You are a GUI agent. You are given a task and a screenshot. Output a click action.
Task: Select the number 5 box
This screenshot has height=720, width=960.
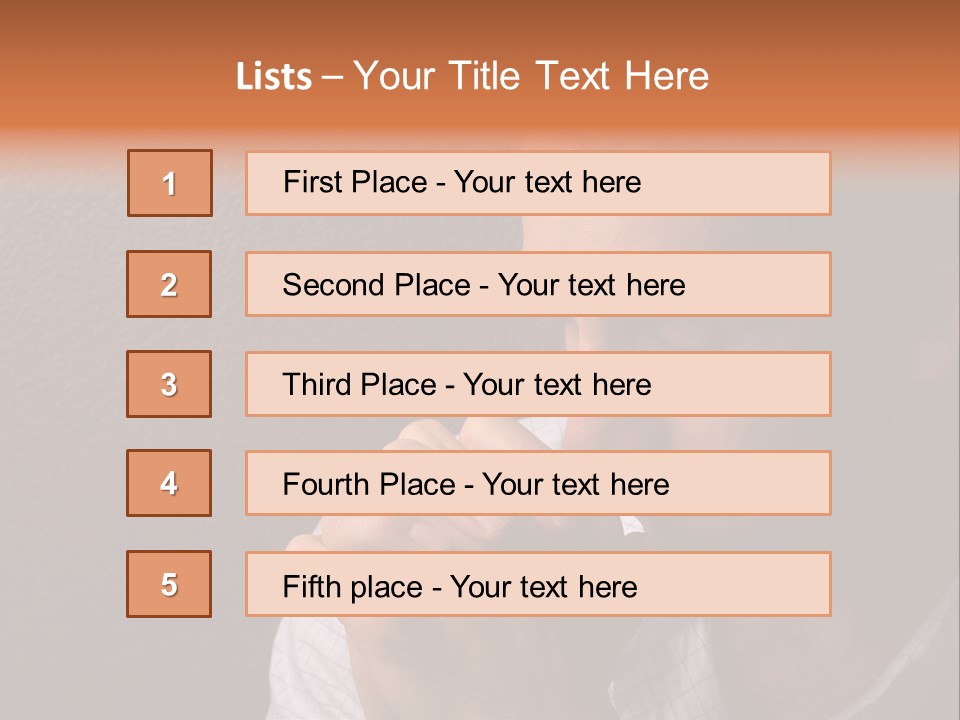pos(169,584)
